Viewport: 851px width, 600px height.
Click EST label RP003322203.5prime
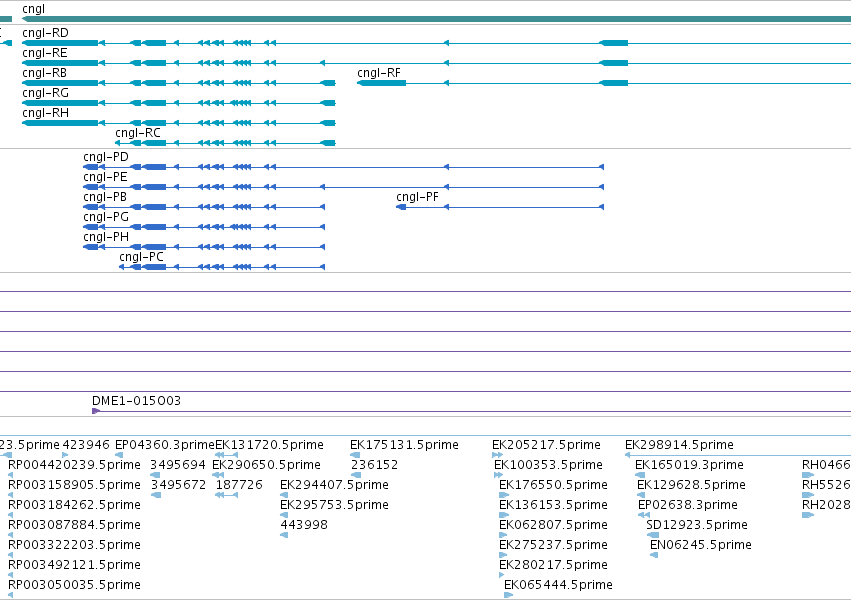point(74,546)
